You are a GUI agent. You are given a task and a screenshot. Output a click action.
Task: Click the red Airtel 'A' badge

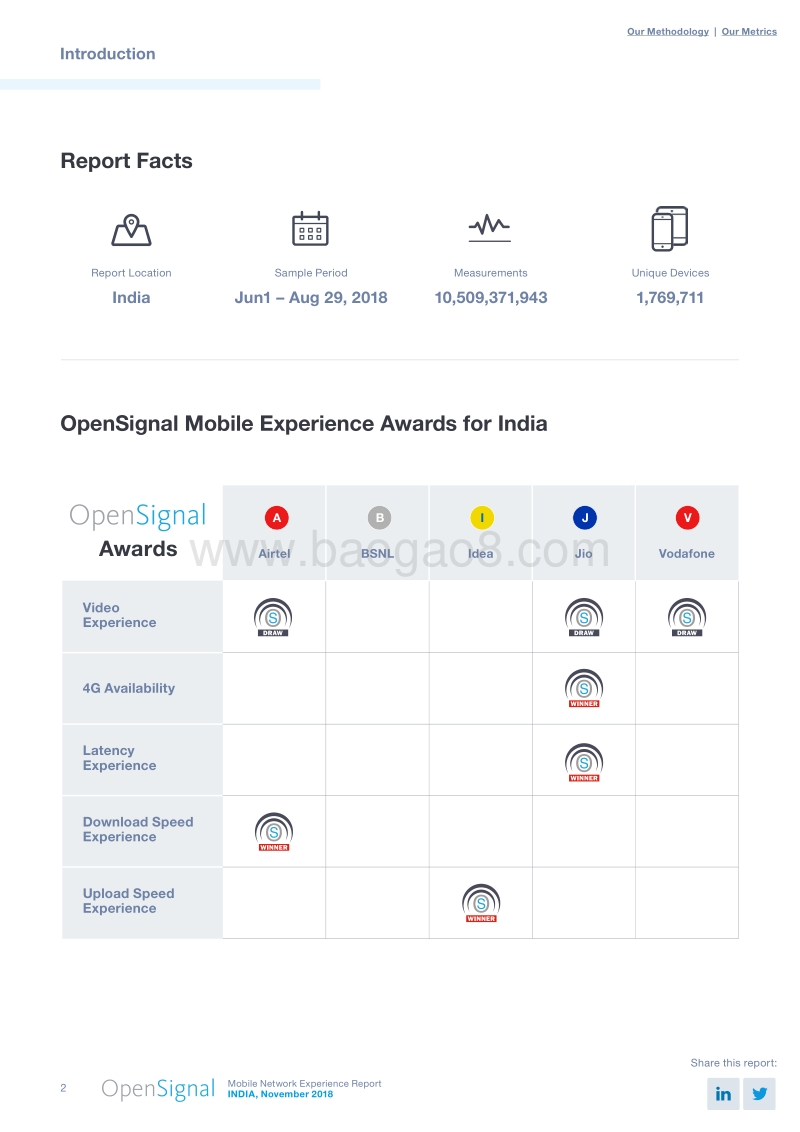pyautogui.click(x=277, y=518)
